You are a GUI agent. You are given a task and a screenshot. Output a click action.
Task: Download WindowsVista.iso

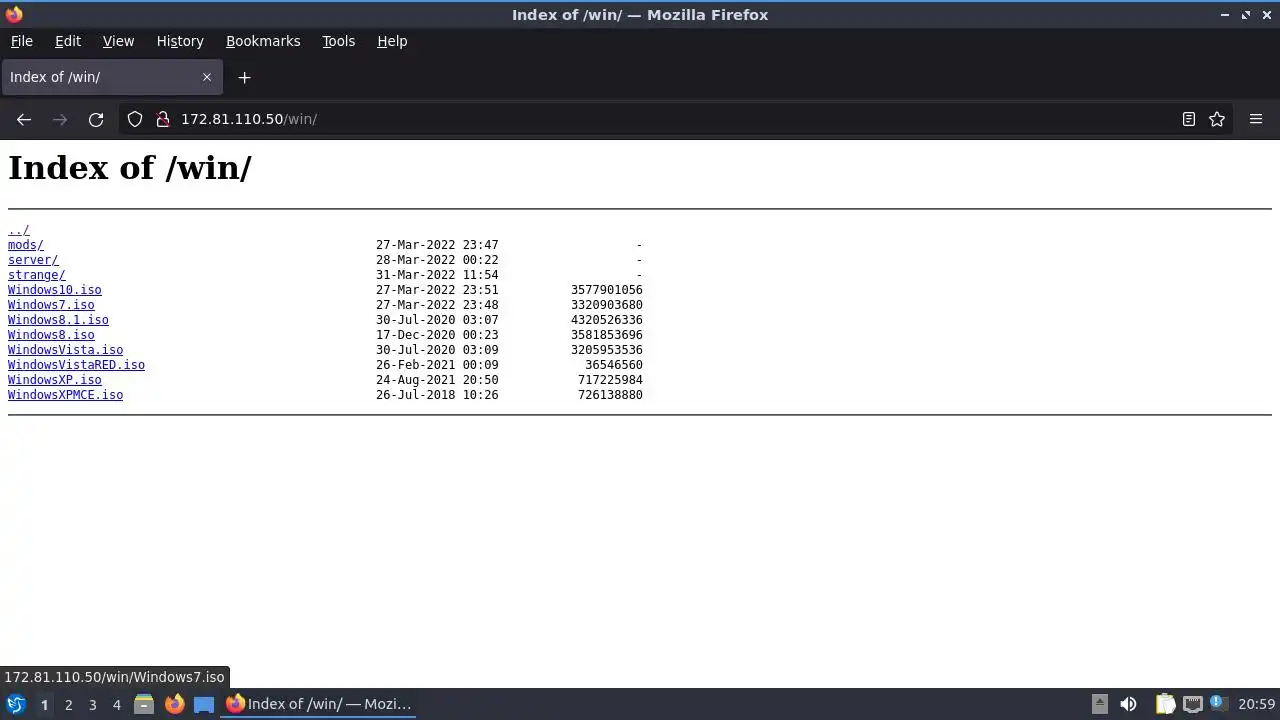click(x=66, y=350)
